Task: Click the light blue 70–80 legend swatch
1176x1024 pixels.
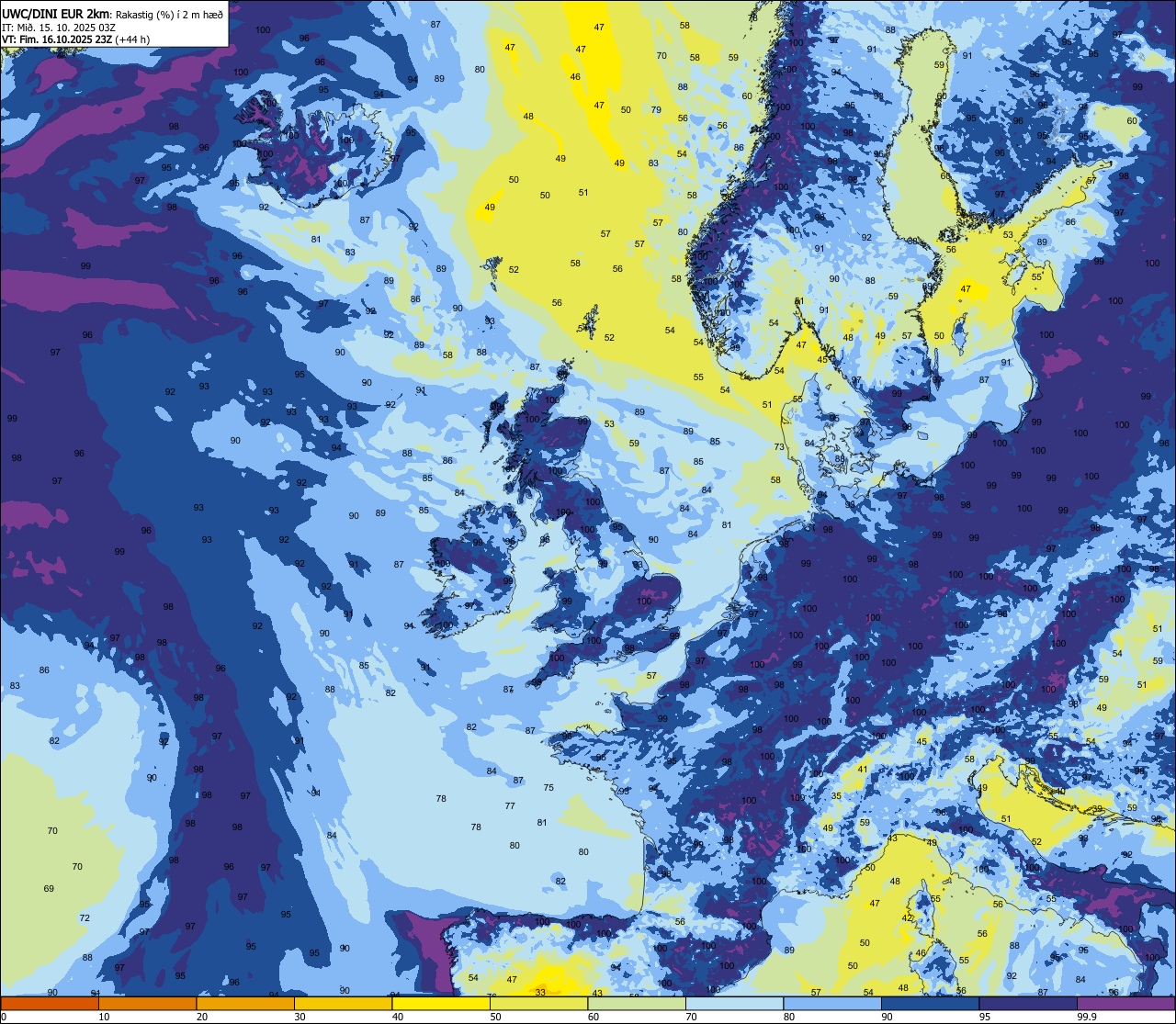Action: point(734,1003)
